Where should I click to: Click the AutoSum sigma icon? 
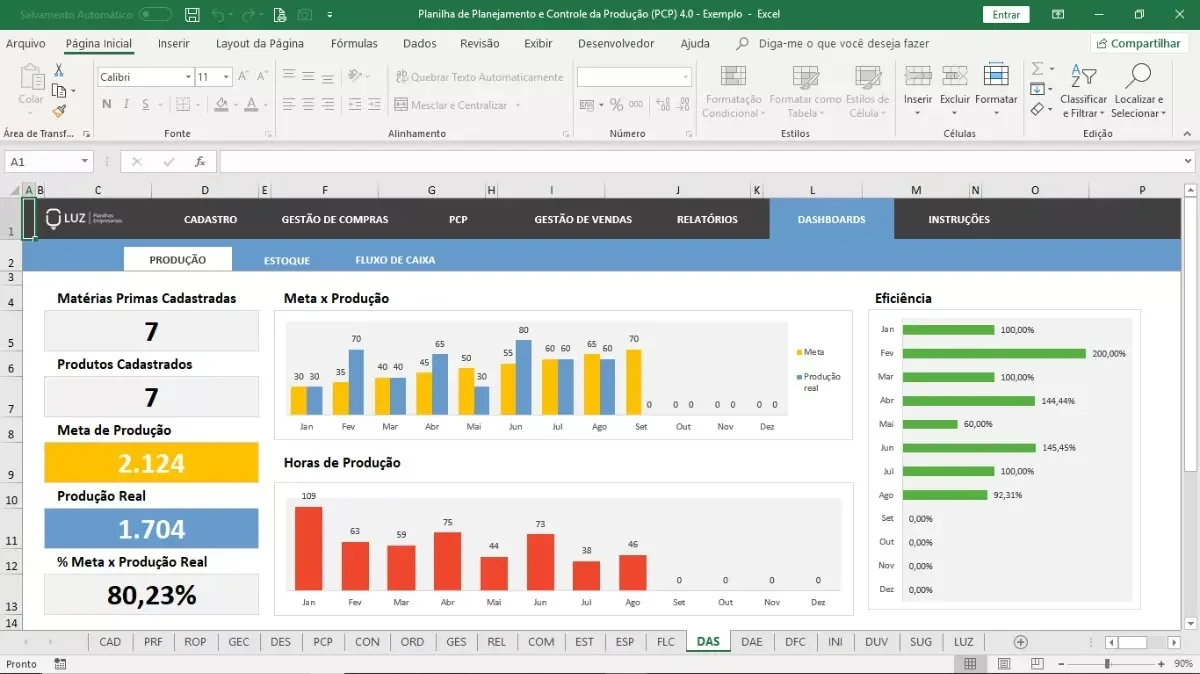[x=1038, y=69]
